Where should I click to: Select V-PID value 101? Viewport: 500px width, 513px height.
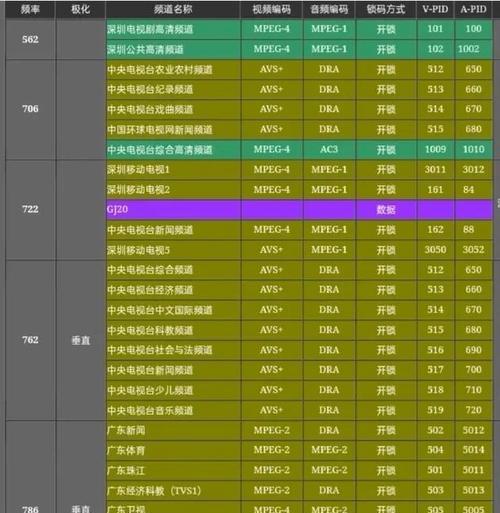pos(435,29)
